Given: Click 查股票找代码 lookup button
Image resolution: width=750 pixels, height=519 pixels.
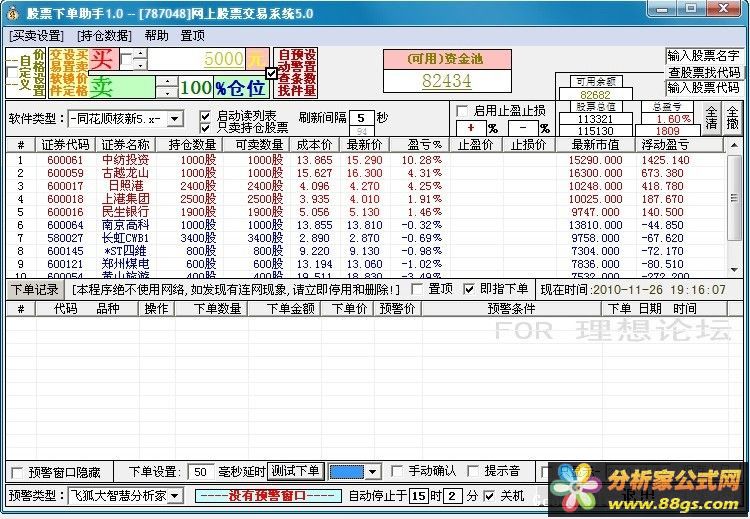Looking at the screenshot, I should (x=704, y=72).
